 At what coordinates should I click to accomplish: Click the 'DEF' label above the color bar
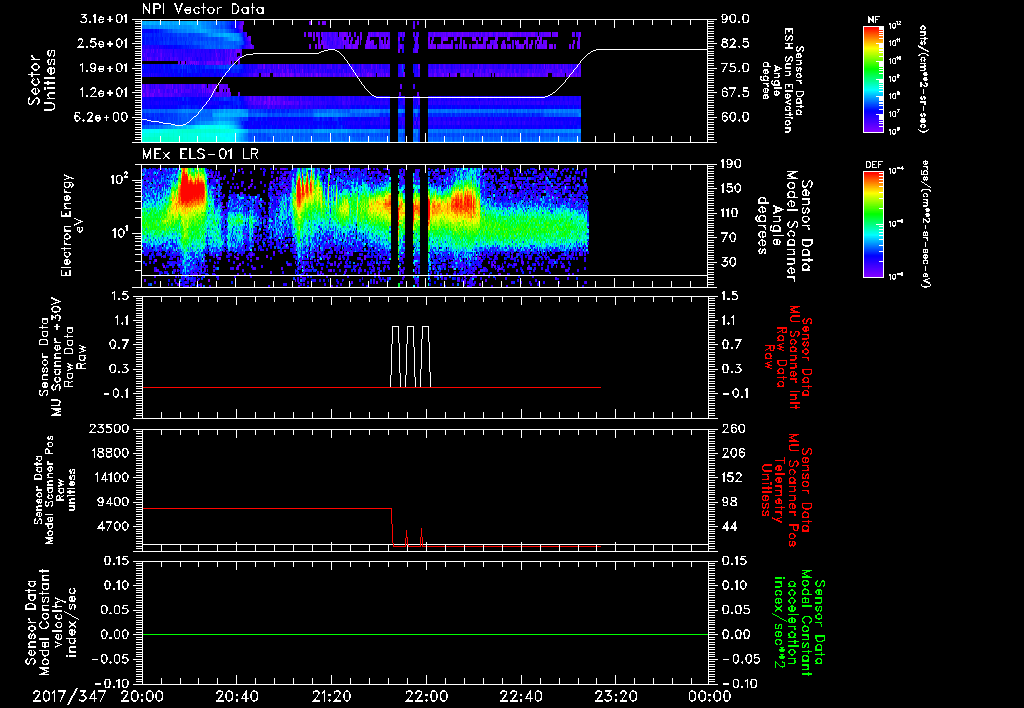(873, 165)
